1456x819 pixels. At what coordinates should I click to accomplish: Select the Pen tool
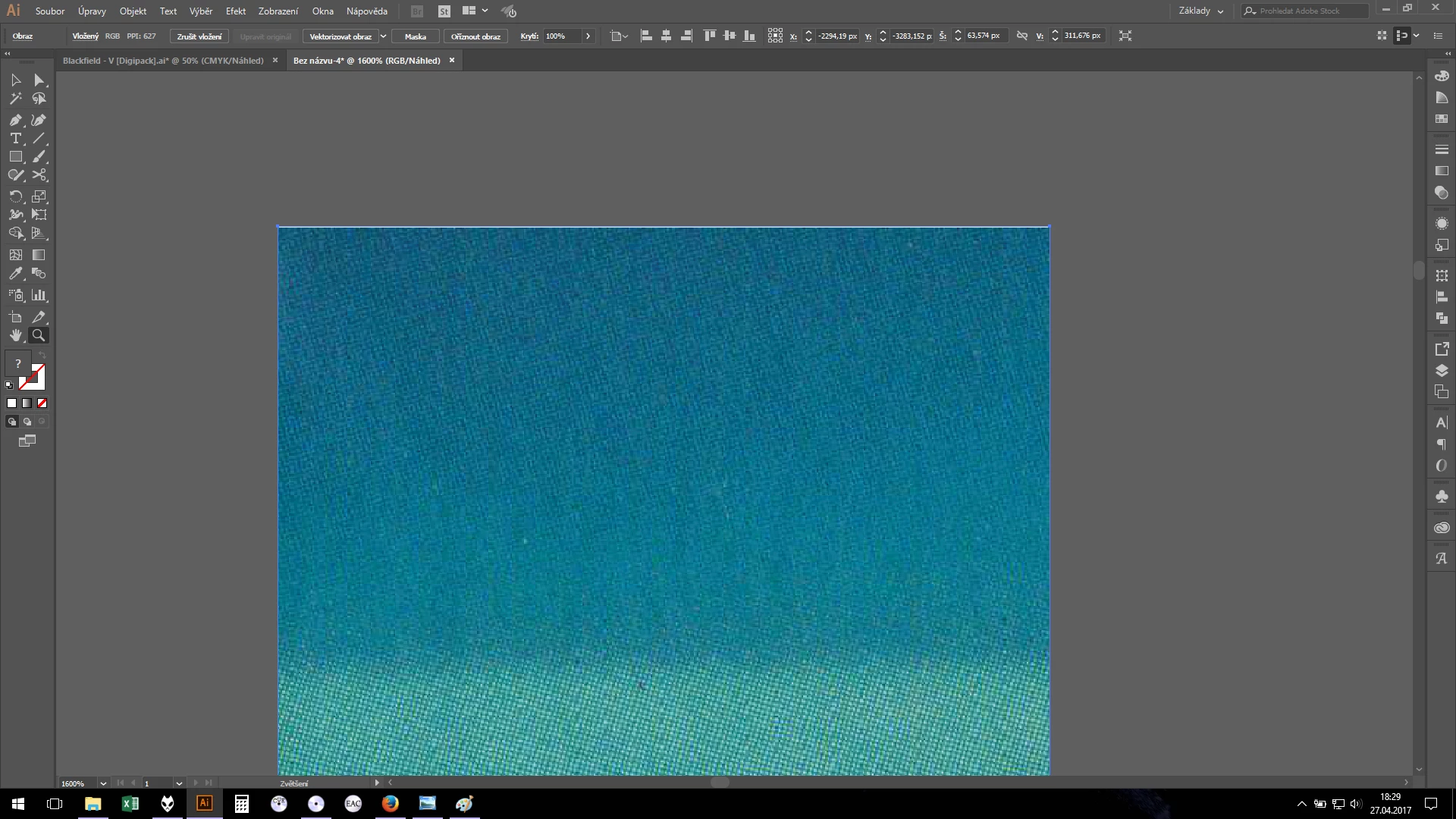click(x=15, y=120)
